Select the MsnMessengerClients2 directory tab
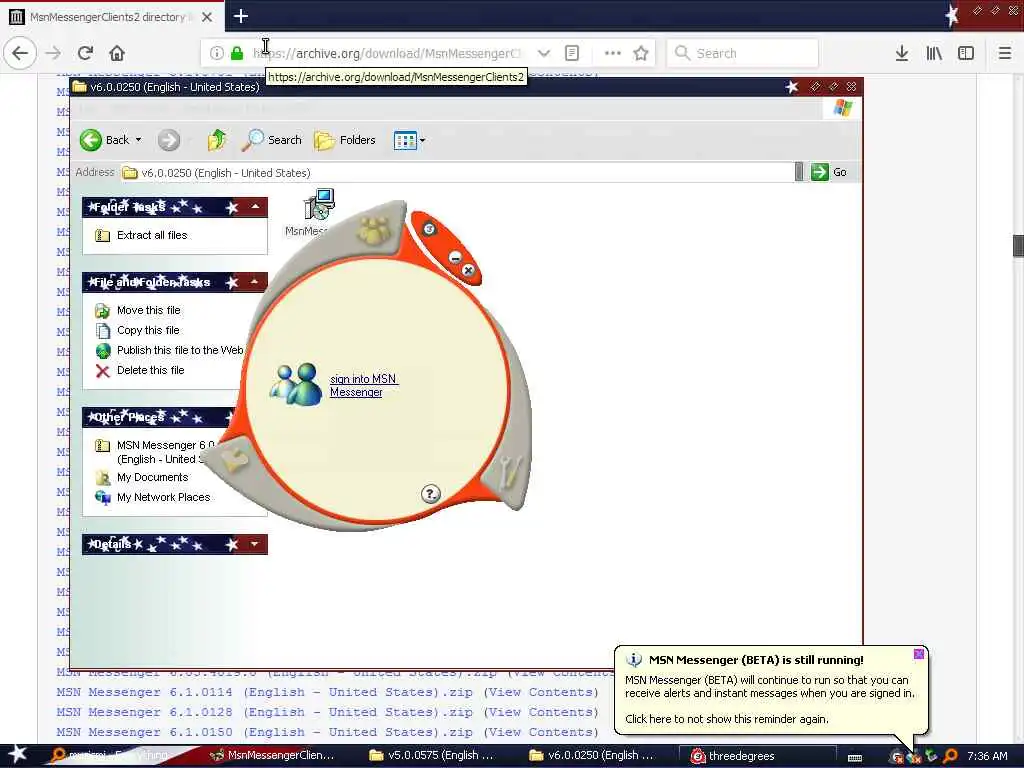 tap(108, 17)
